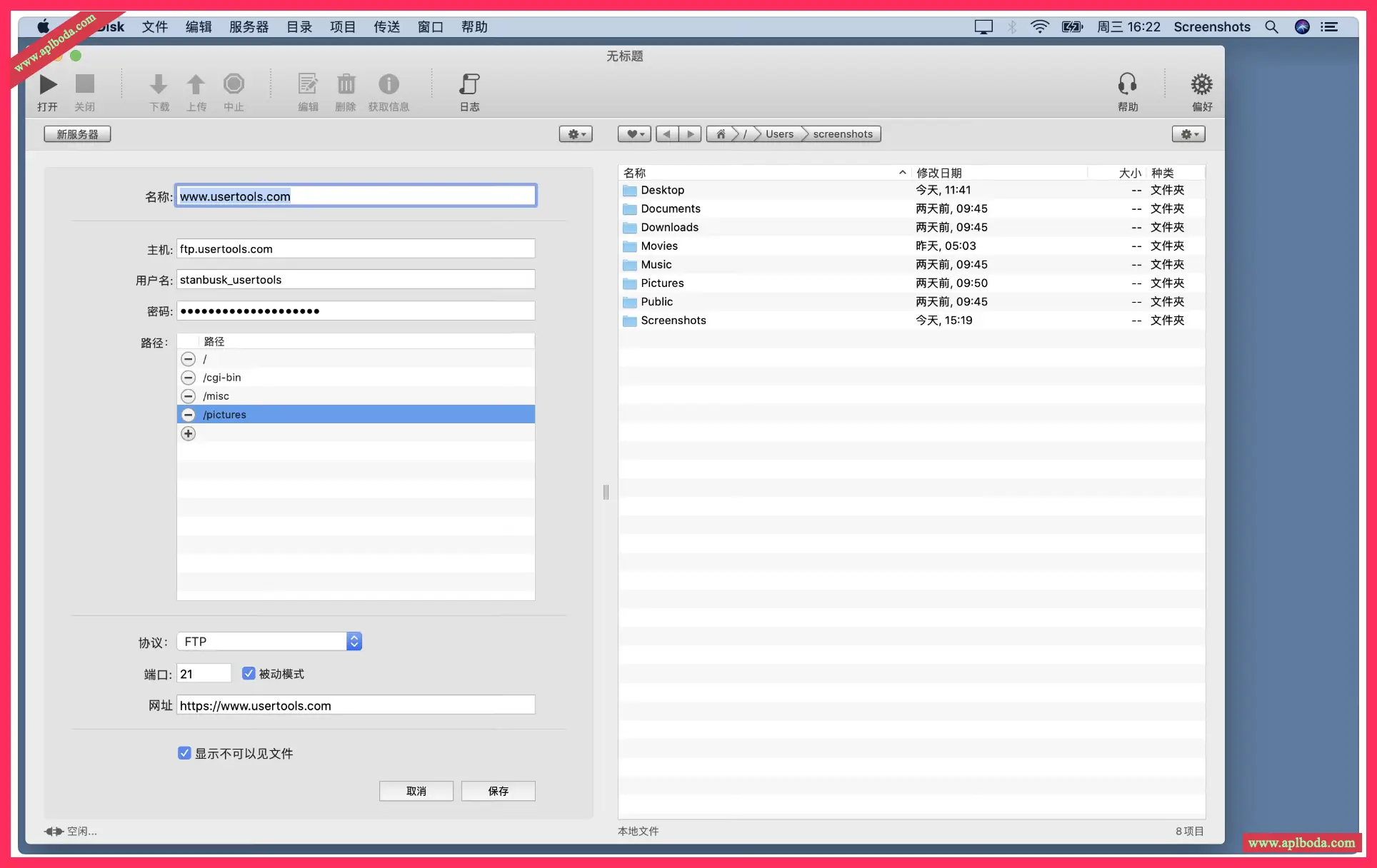Click the Close (关闭) stop icon

click(85, 84)
